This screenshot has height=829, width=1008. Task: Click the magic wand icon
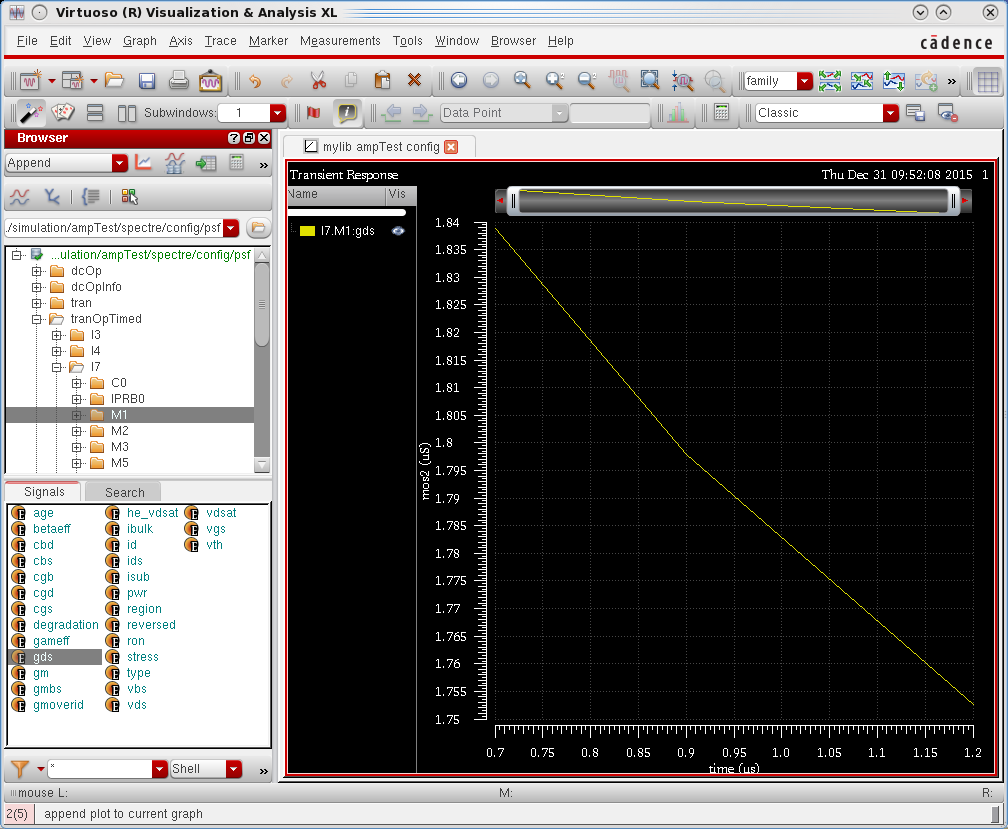[x=30, y=113]
